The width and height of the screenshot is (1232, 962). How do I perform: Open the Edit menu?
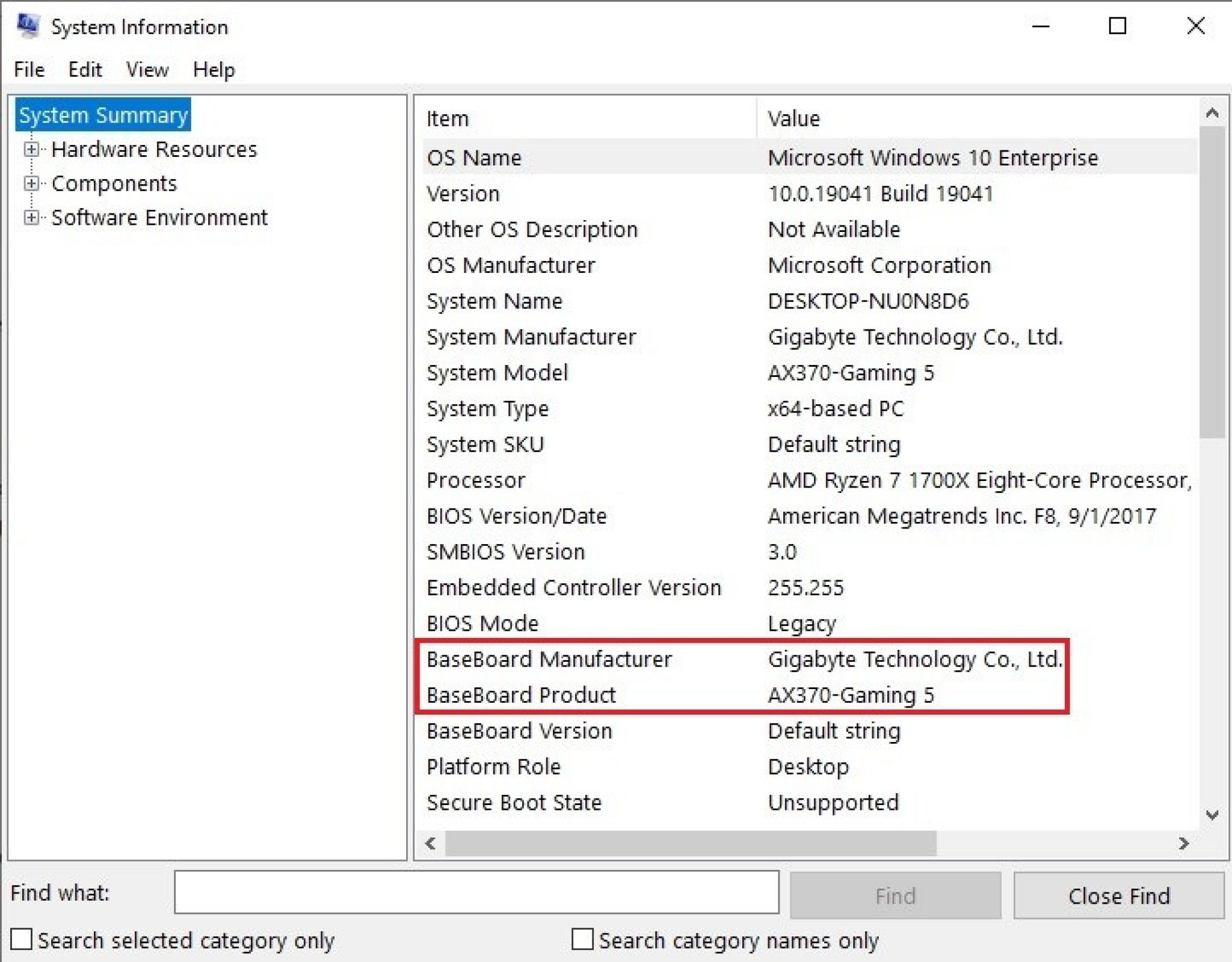85,70
